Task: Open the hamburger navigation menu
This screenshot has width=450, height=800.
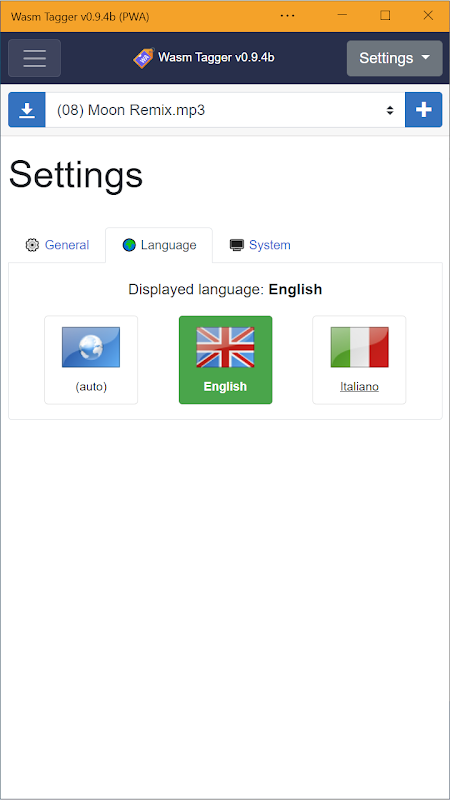Action: 34,58
